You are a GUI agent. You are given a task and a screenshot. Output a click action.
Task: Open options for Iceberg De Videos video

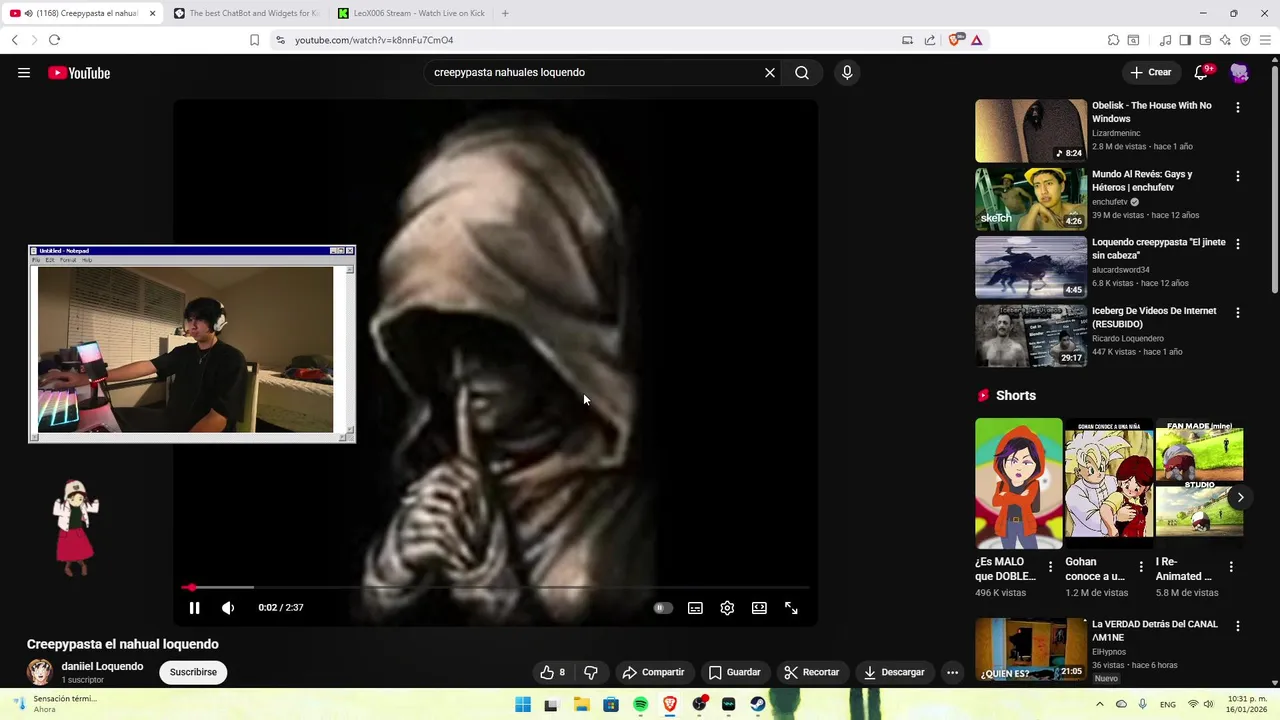point(1238,312)
